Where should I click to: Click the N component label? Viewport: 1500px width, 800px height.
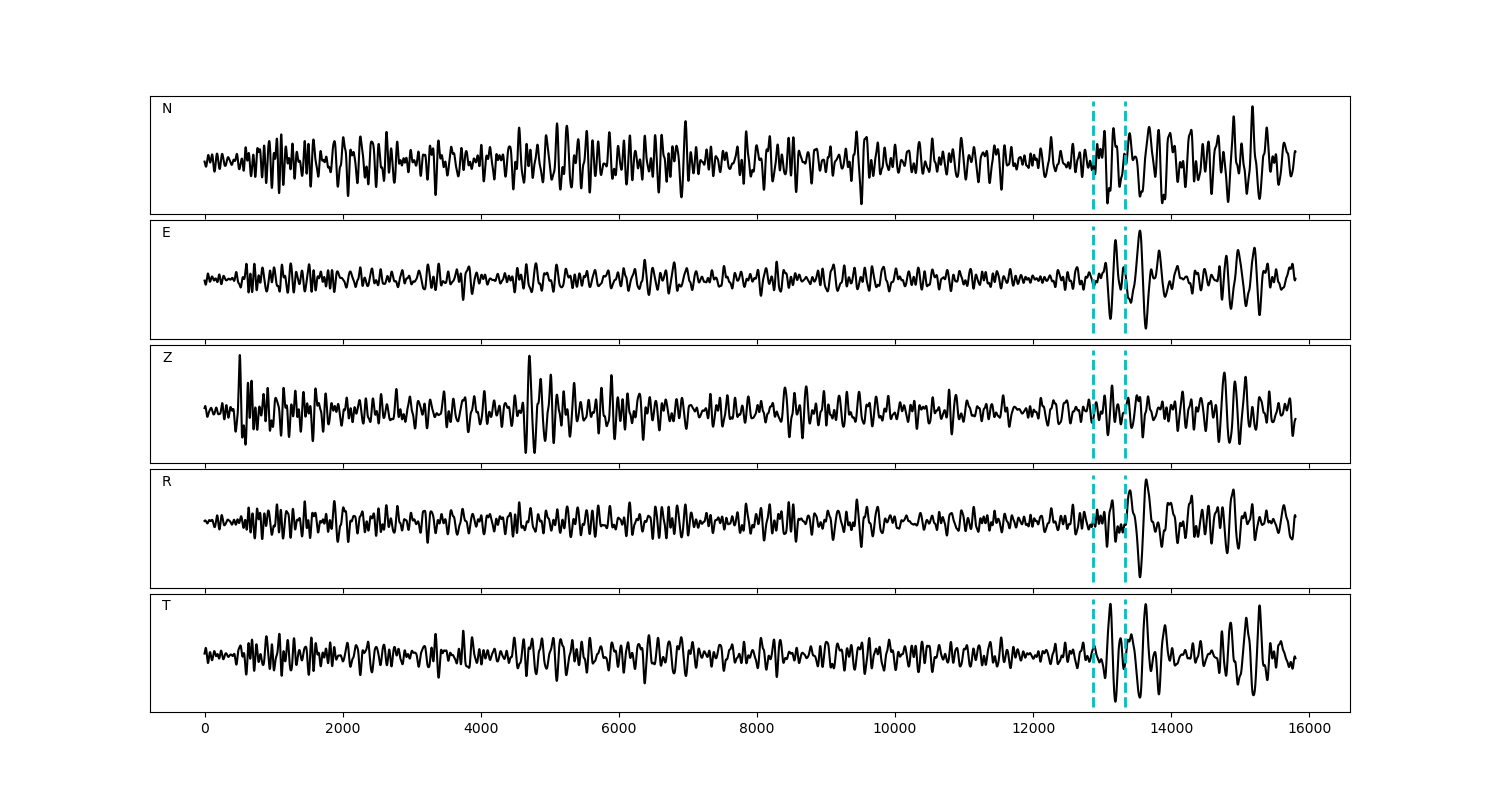(x=167, y=109)
